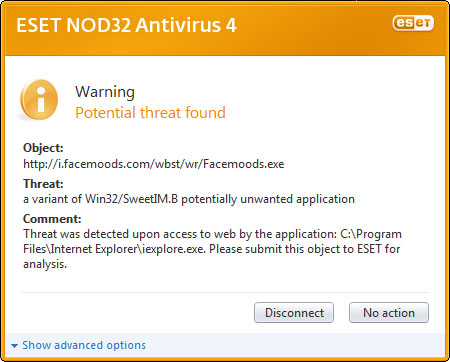Click the facemoods.com object URL
The height and width of the screenshot is (362, 450).
[x=154, y=164]
